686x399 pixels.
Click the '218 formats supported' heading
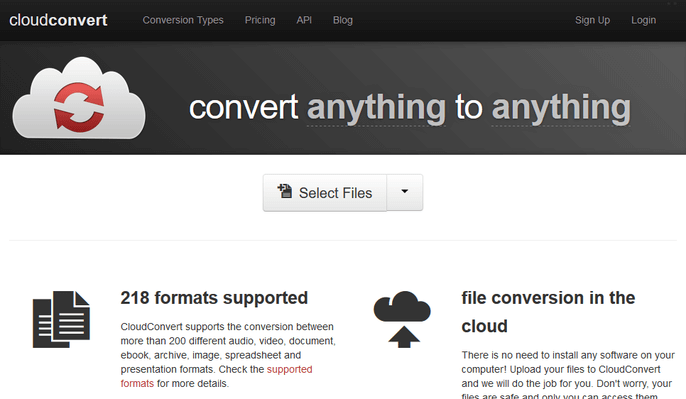click(x=214, y=298)
